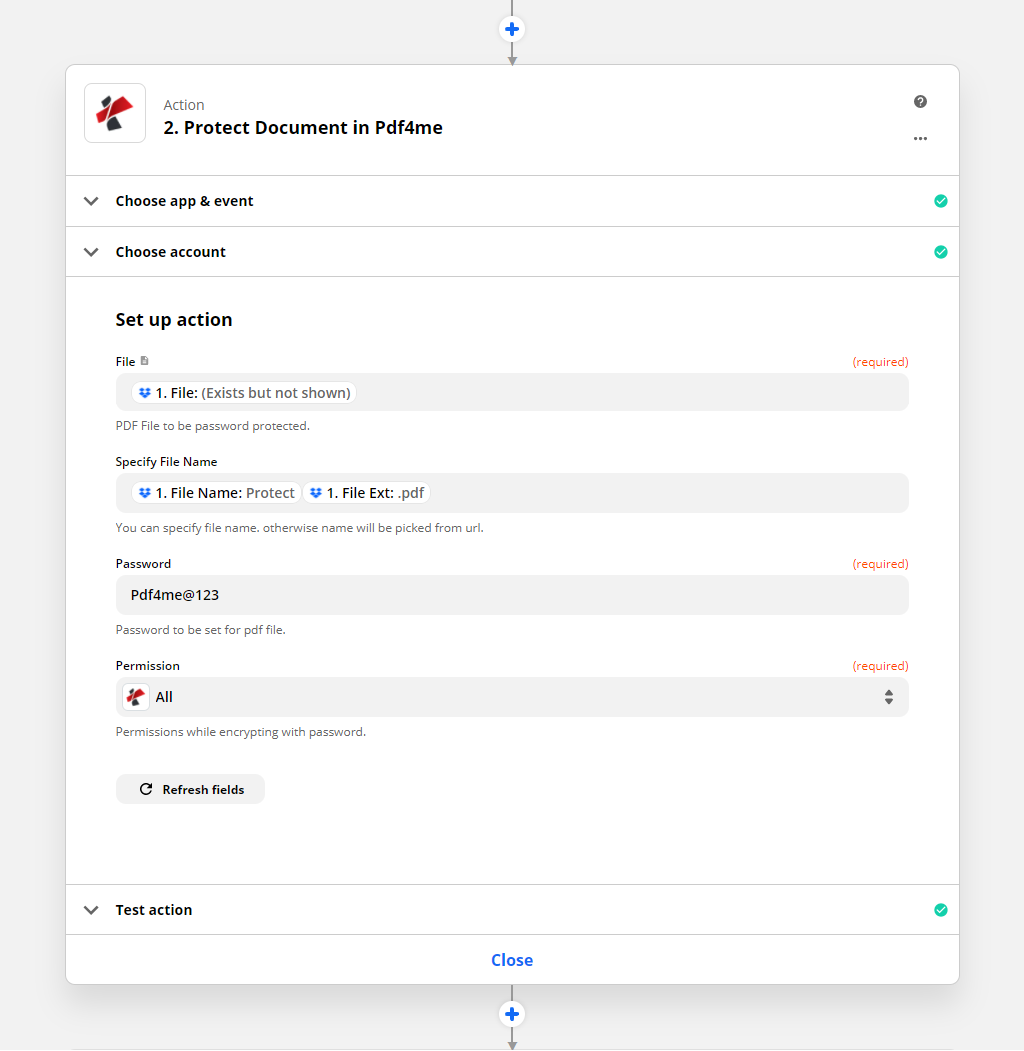
Task: Open the Permission dropdown showing All
Action: click(x=512, y=696)
